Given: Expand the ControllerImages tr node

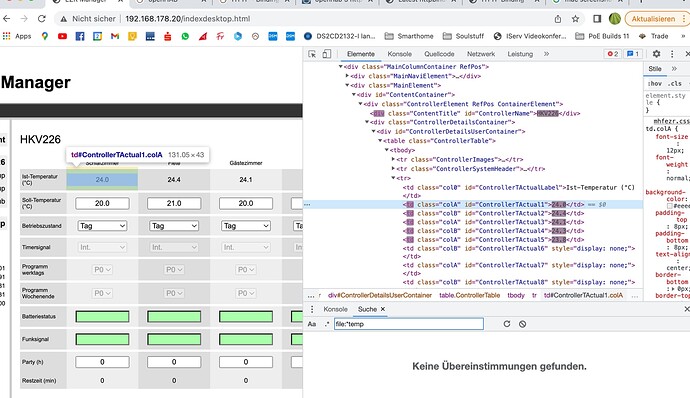Looking at the screenshot, I should [x=393, y=159].
